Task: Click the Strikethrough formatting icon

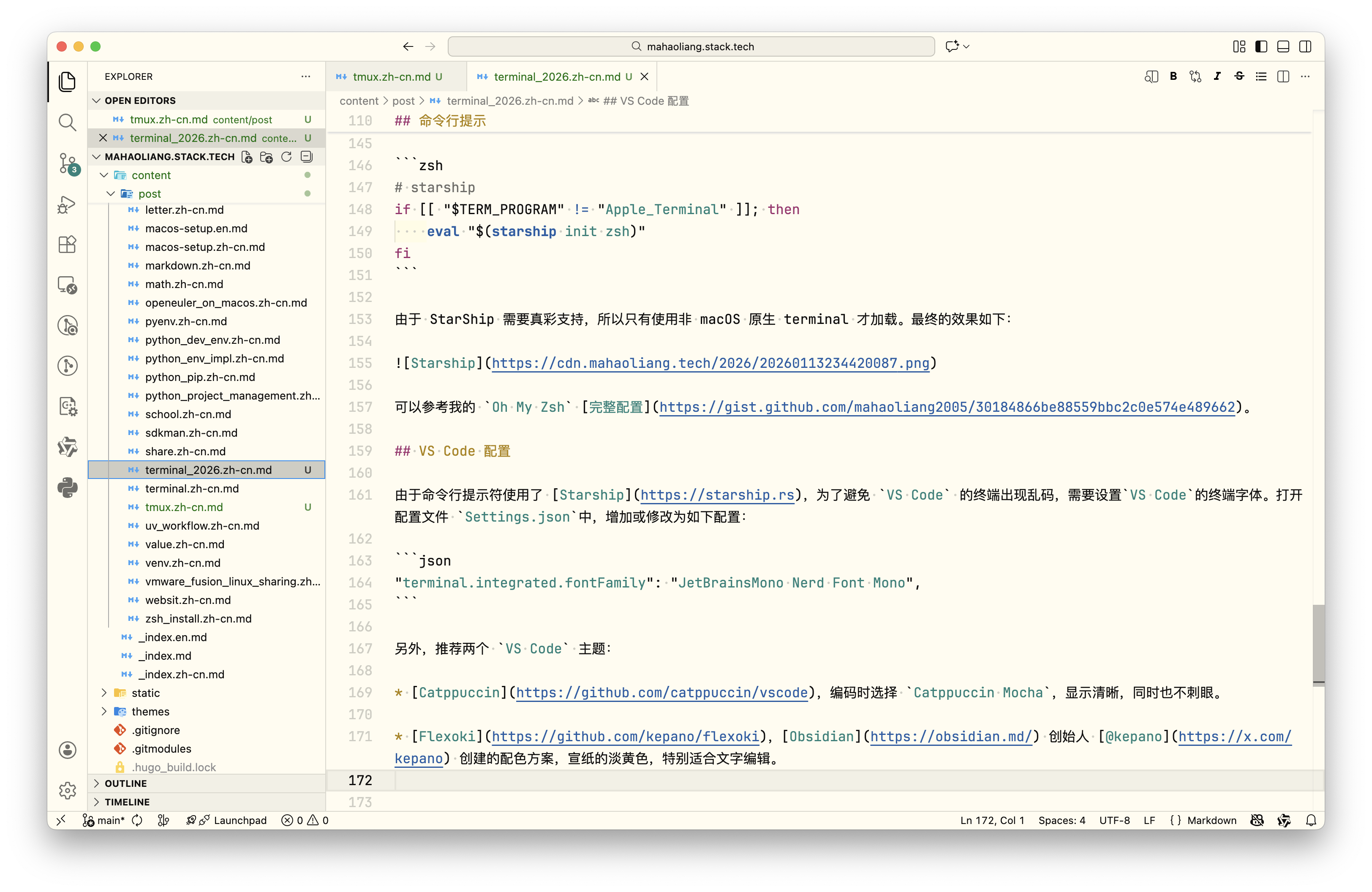Action: tap(1239, 76)
